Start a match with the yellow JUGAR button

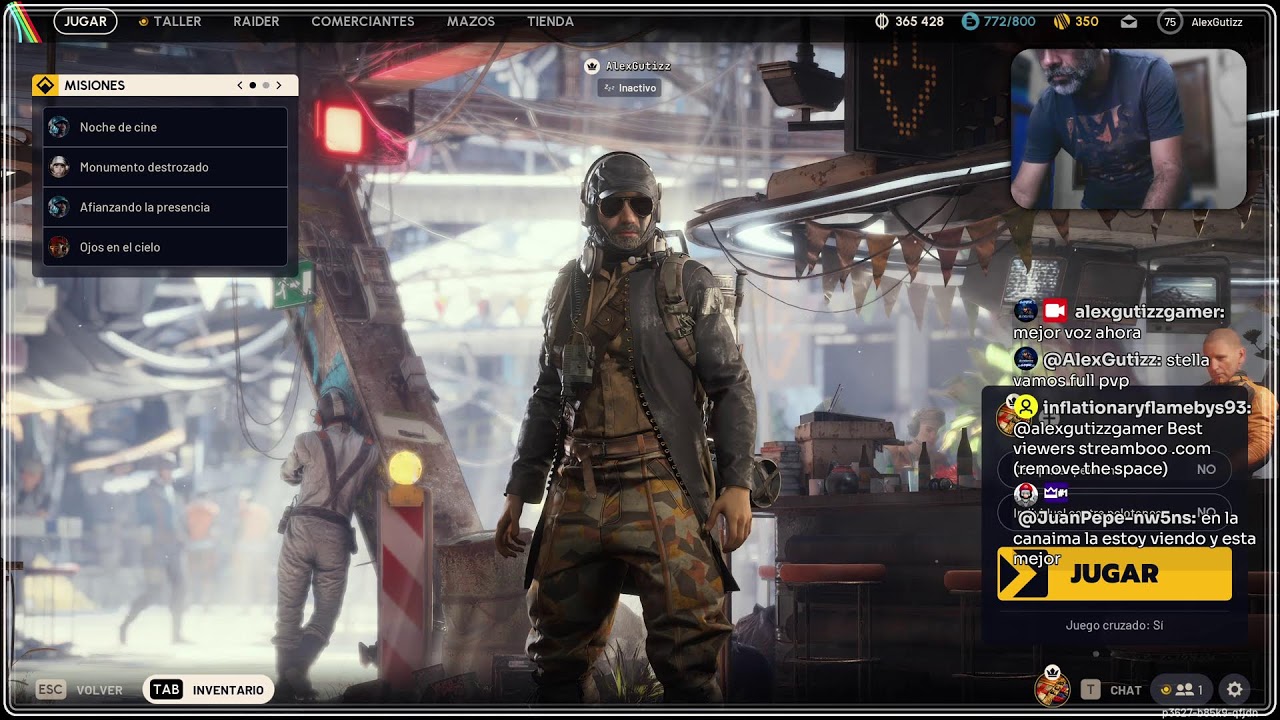1114,573
